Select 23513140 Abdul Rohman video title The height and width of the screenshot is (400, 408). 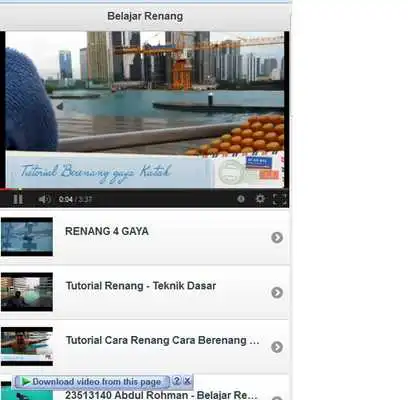161,395
